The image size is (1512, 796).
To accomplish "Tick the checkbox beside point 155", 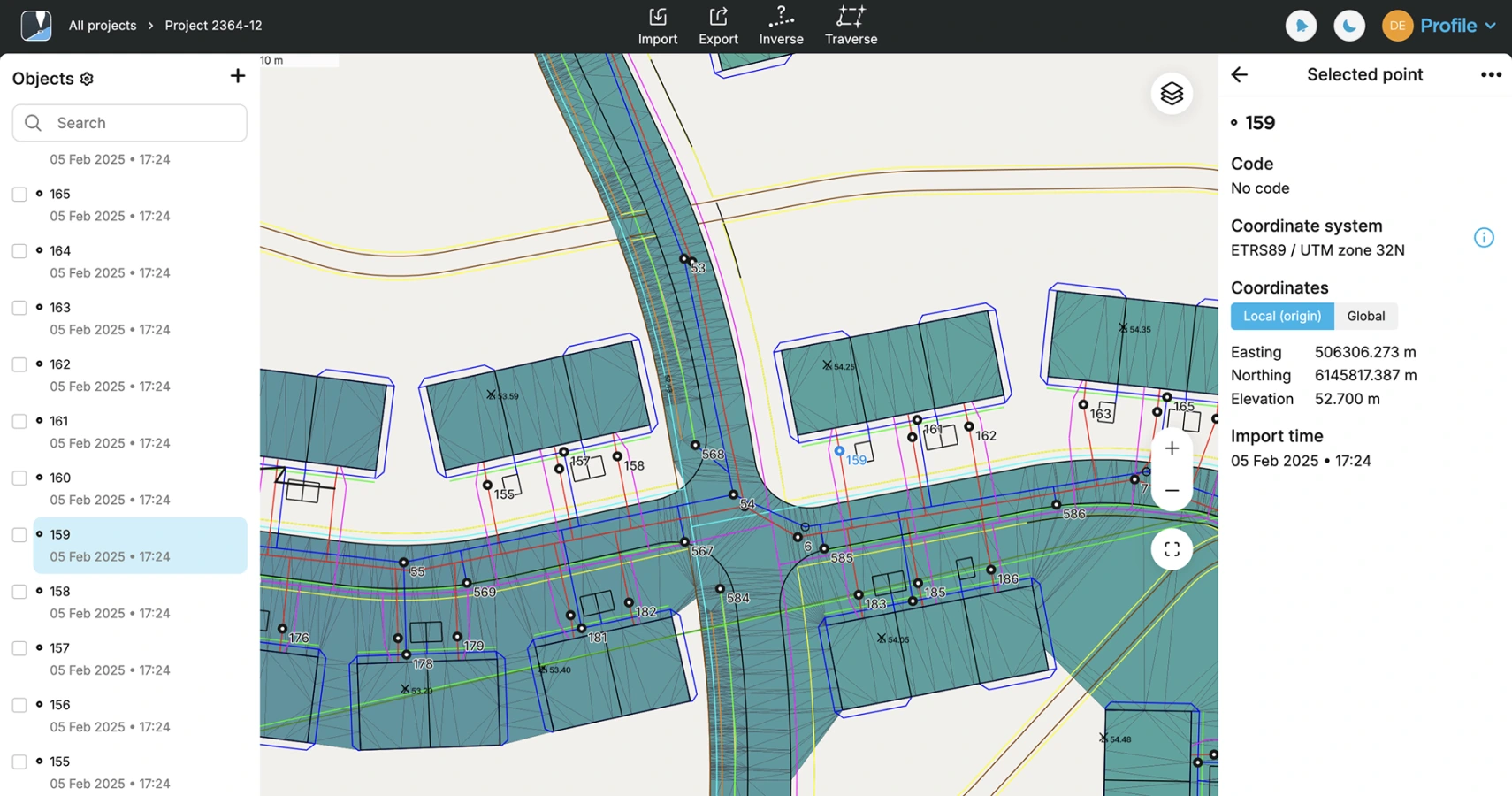I will 19,762.
